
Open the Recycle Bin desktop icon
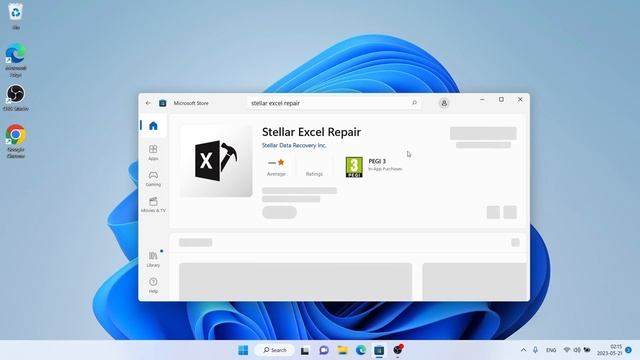16,16
